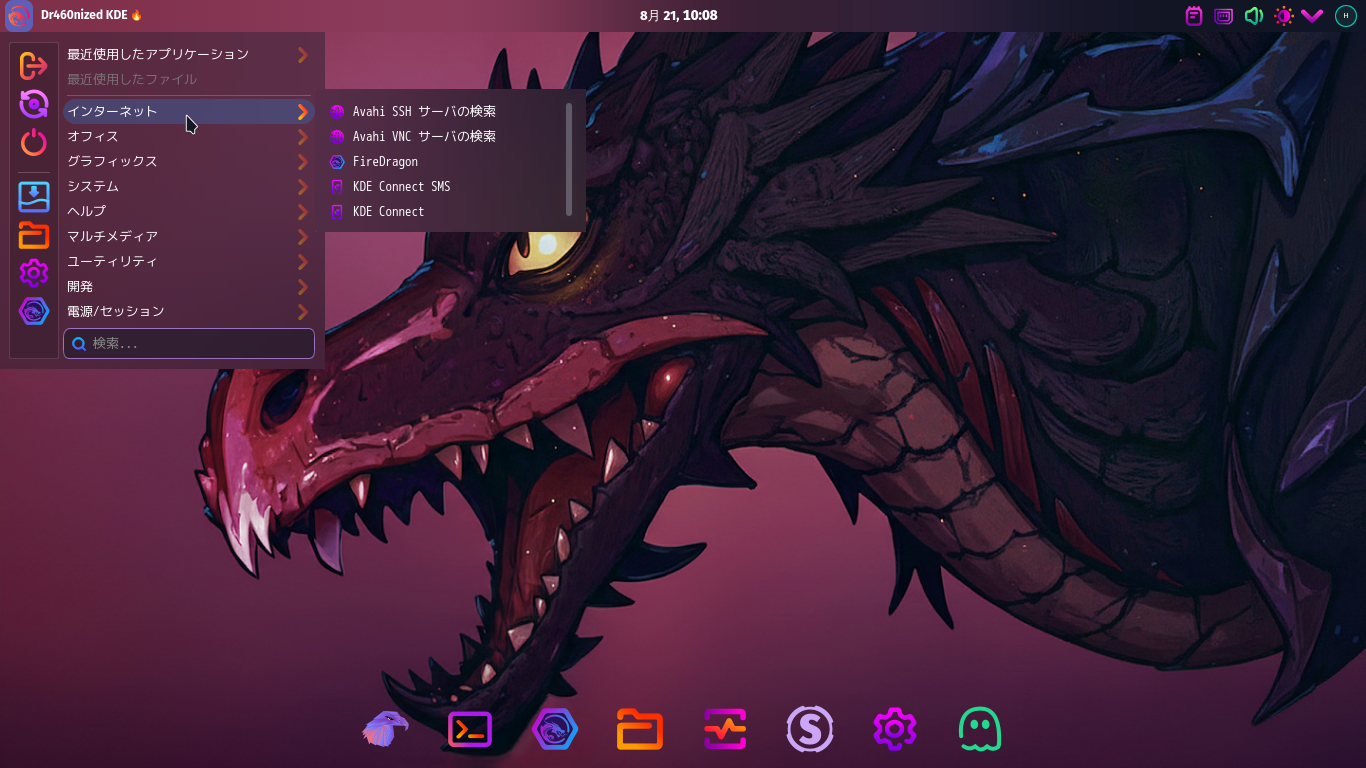
Task: Select the インターネット category
Action: (x=189, y=111)
